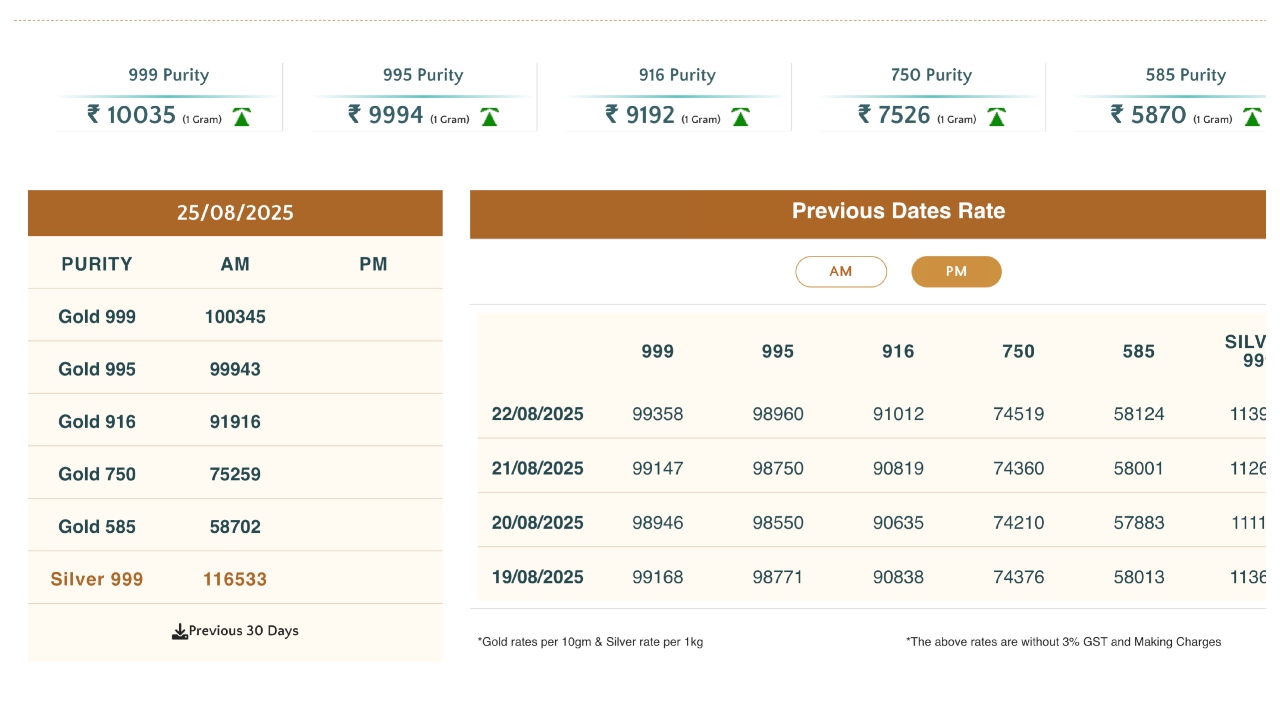Select the PM rates toggle
The width and height of the screenshot is (1280, 720).
pyautogui.click(x=956, y=272)
